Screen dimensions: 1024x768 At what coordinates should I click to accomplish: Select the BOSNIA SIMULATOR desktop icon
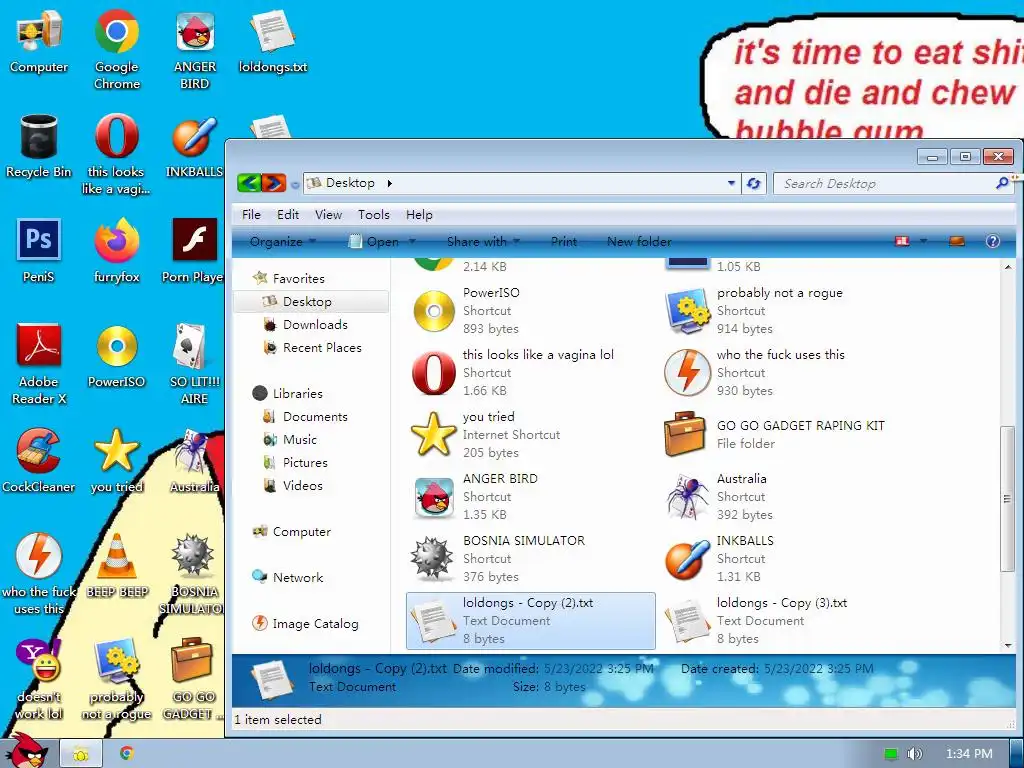pyautogui.click(x=193, y=573)
